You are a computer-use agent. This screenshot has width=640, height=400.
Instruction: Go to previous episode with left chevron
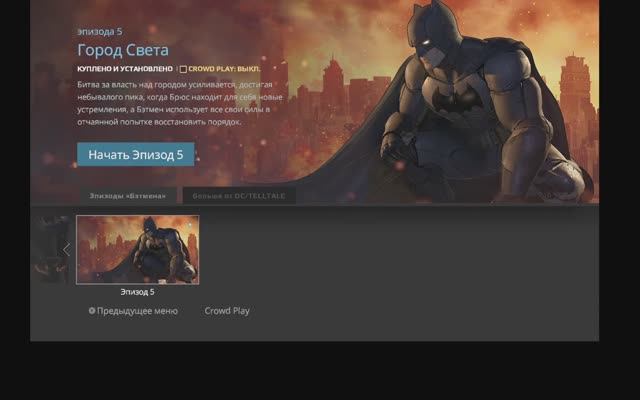click(67, 249)
